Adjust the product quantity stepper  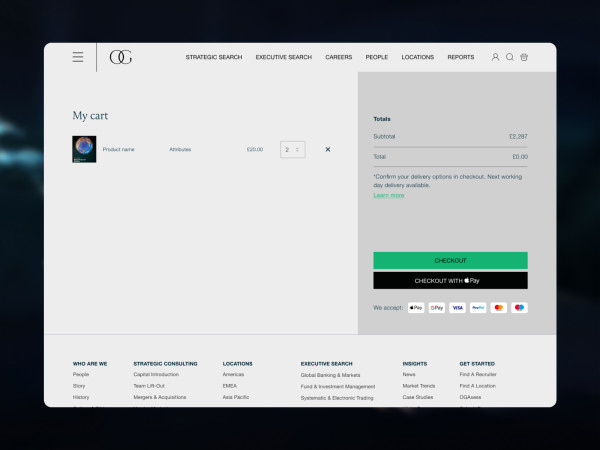292,149
